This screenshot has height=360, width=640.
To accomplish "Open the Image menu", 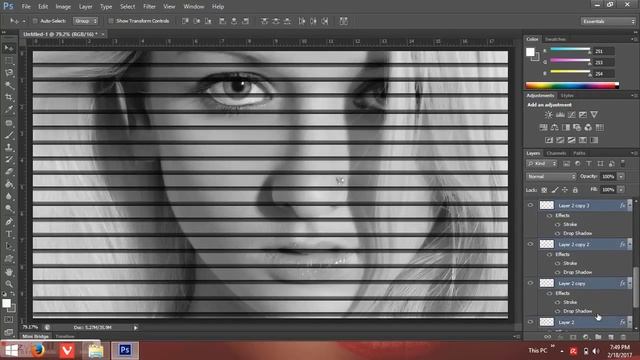I will pos(63,7).
